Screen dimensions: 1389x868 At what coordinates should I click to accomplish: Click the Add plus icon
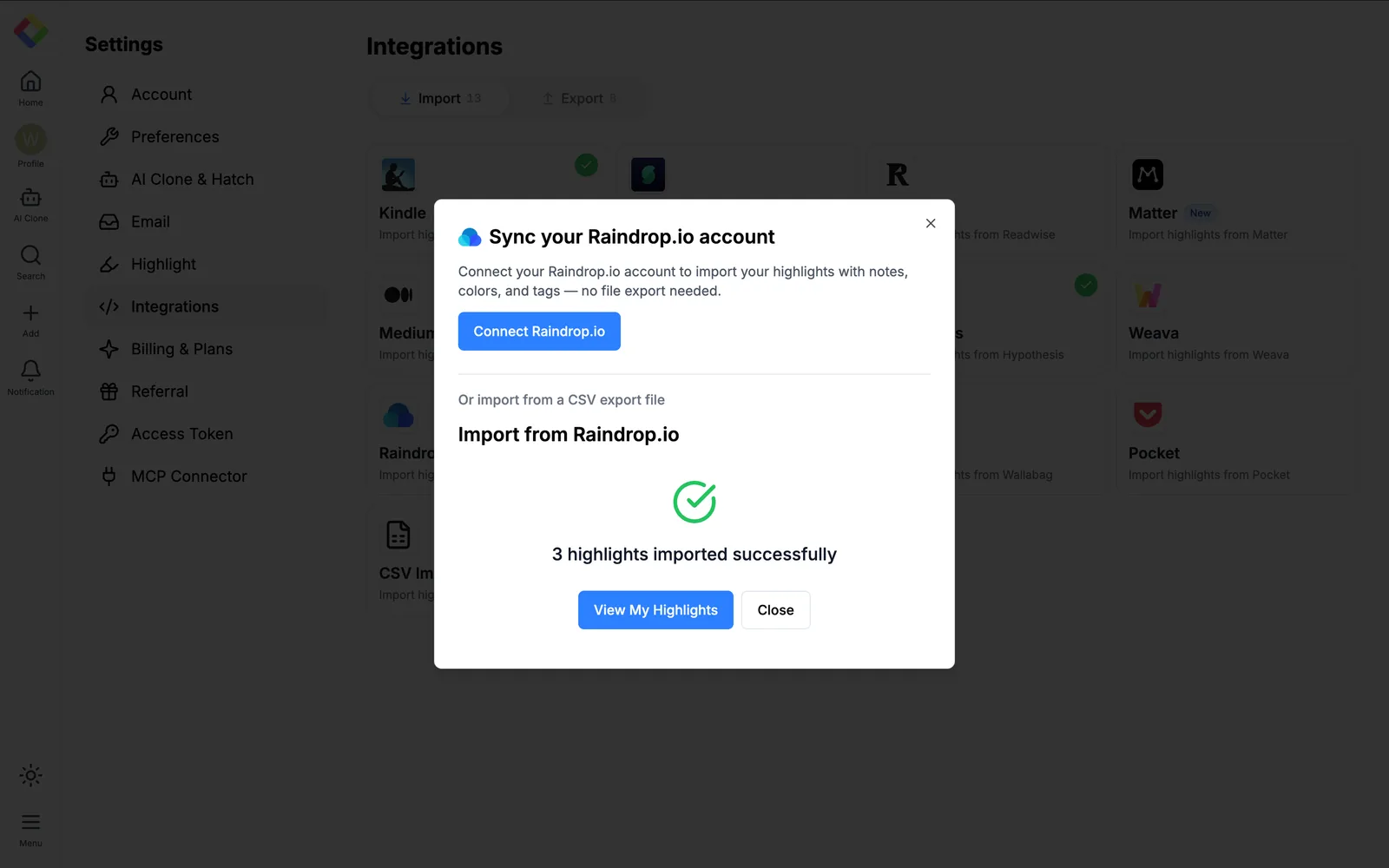[30, 313]
